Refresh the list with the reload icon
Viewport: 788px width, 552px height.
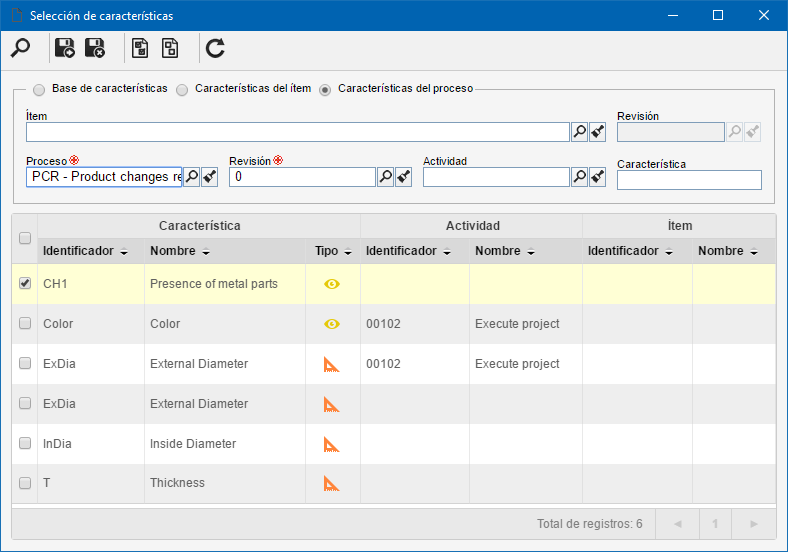click(x=215, y=48)
